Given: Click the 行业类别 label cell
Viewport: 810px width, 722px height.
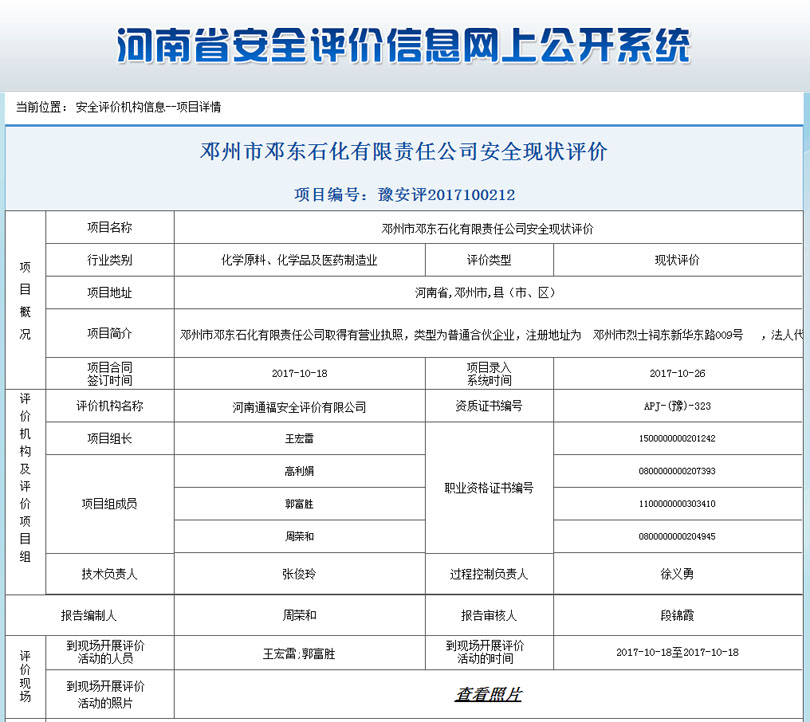Looking at the screenshot, I should (x=110, y=260).
